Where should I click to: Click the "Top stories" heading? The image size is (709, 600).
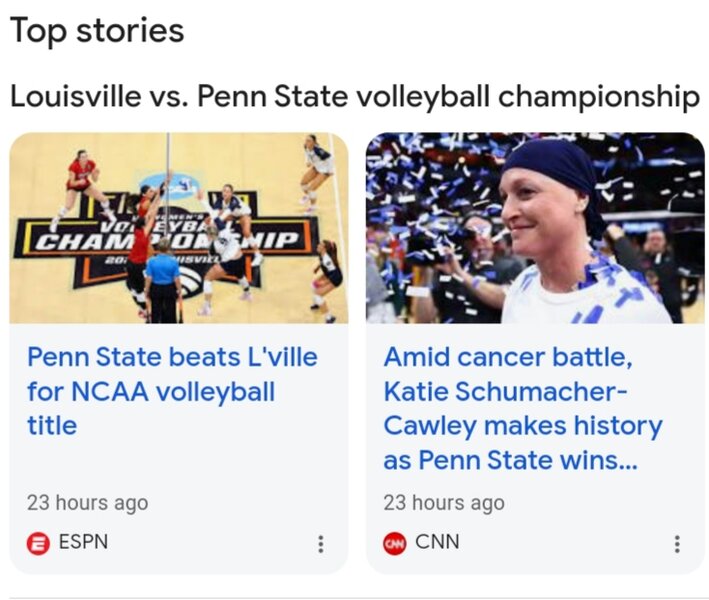(x=97, y=31)
